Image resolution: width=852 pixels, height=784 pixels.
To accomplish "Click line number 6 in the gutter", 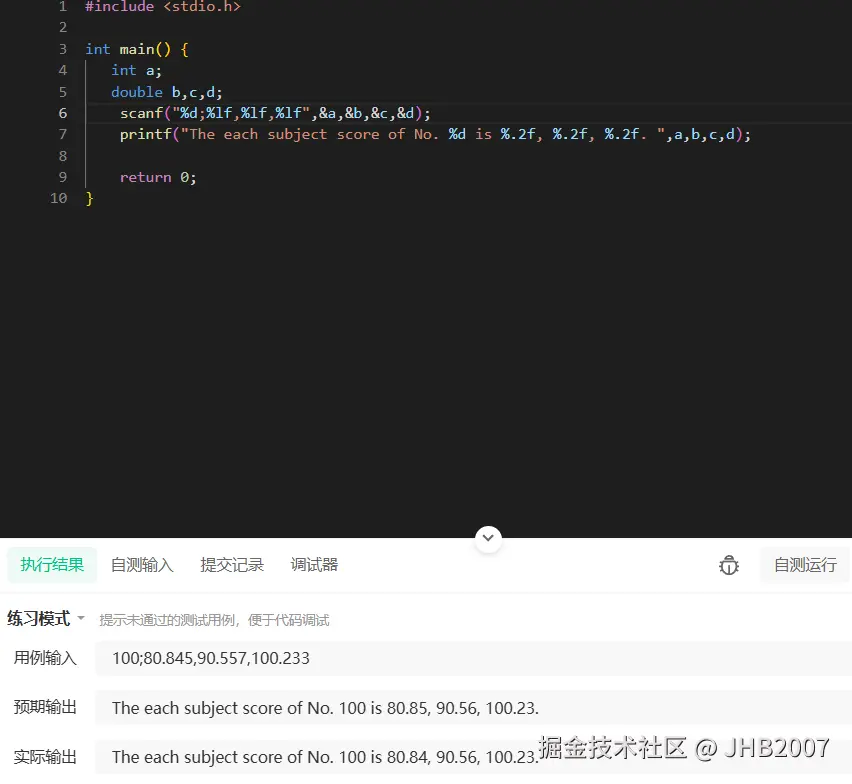I will (62, 113).
